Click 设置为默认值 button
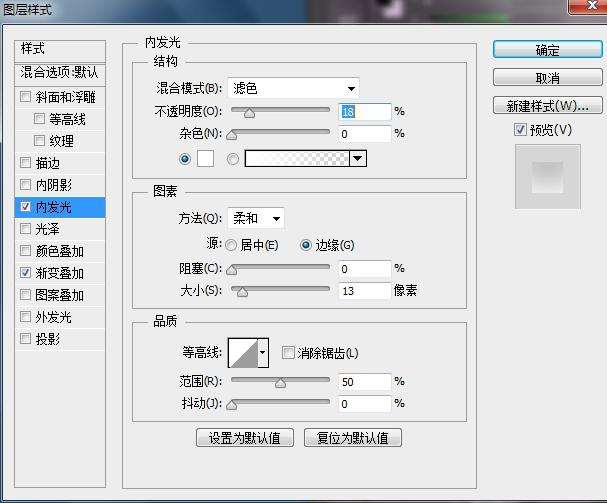This screenshot has width=607, height=503. coord(245,438)
